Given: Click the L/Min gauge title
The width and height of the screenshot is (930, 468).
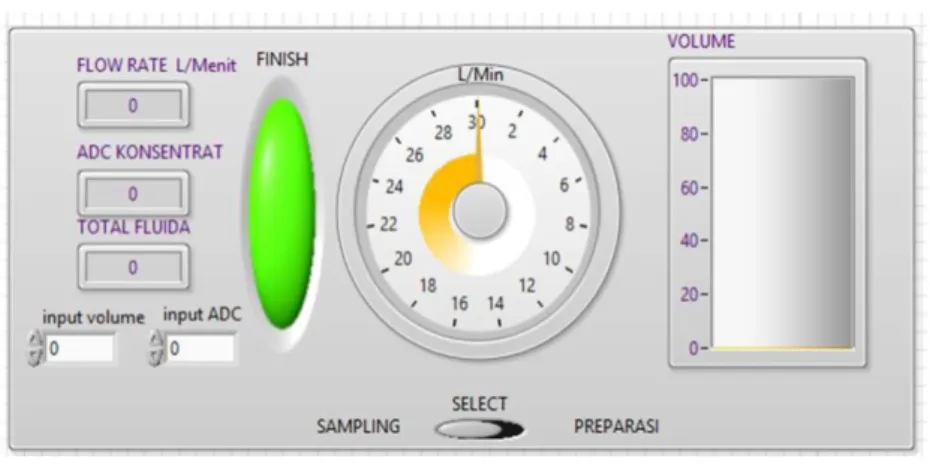Looking at the screenshot, I should pos(480,74).
